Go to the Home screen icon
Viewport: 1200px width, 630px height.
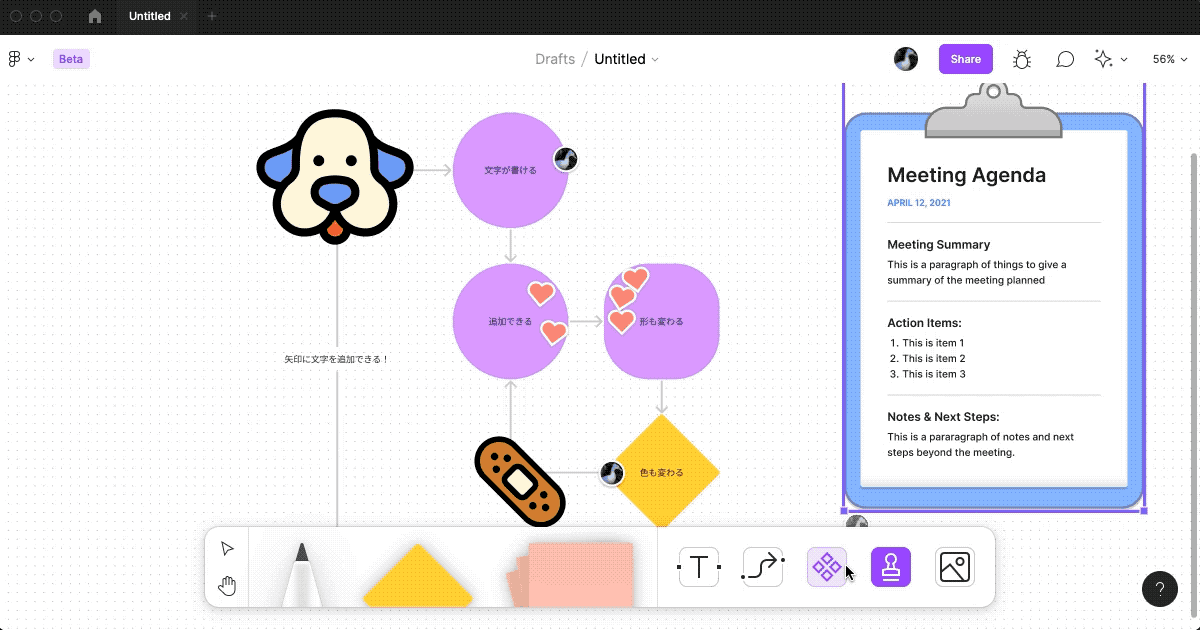tap(95, 16)
